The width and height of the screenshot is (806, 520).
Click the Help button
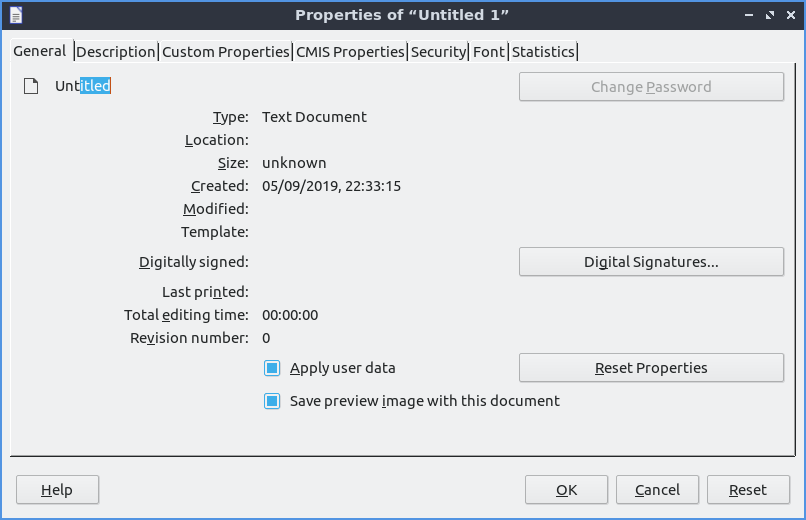coord(57,490)
